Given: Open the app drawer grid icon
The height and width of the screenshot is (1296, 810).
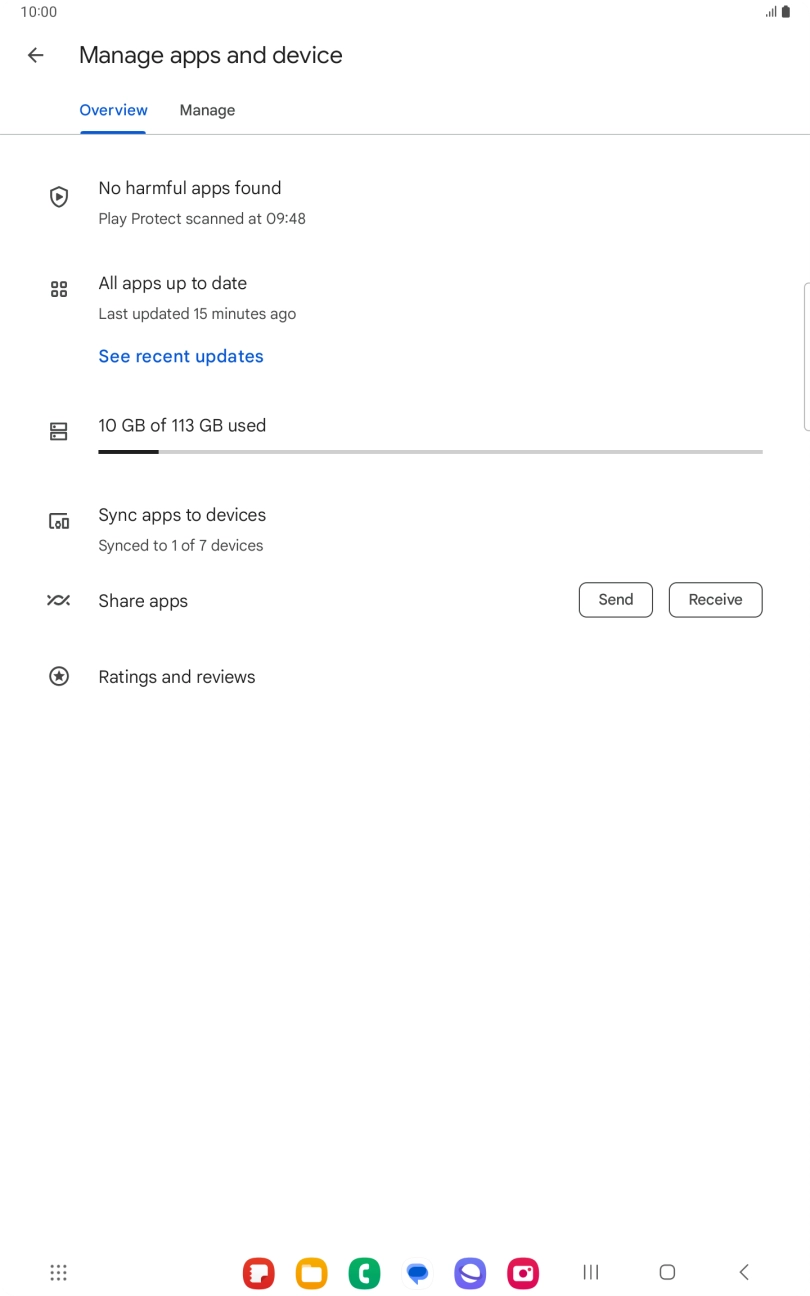Looking at the screenshot, I should coord(59,1272).
